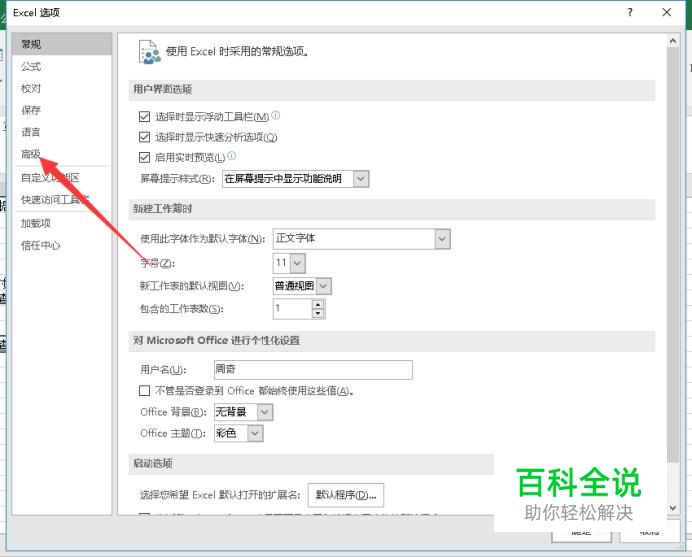Show info tooltip icon beside 浮动工具栏 option
The height and width of the screenshot is (557, 692).
[275, 115]
